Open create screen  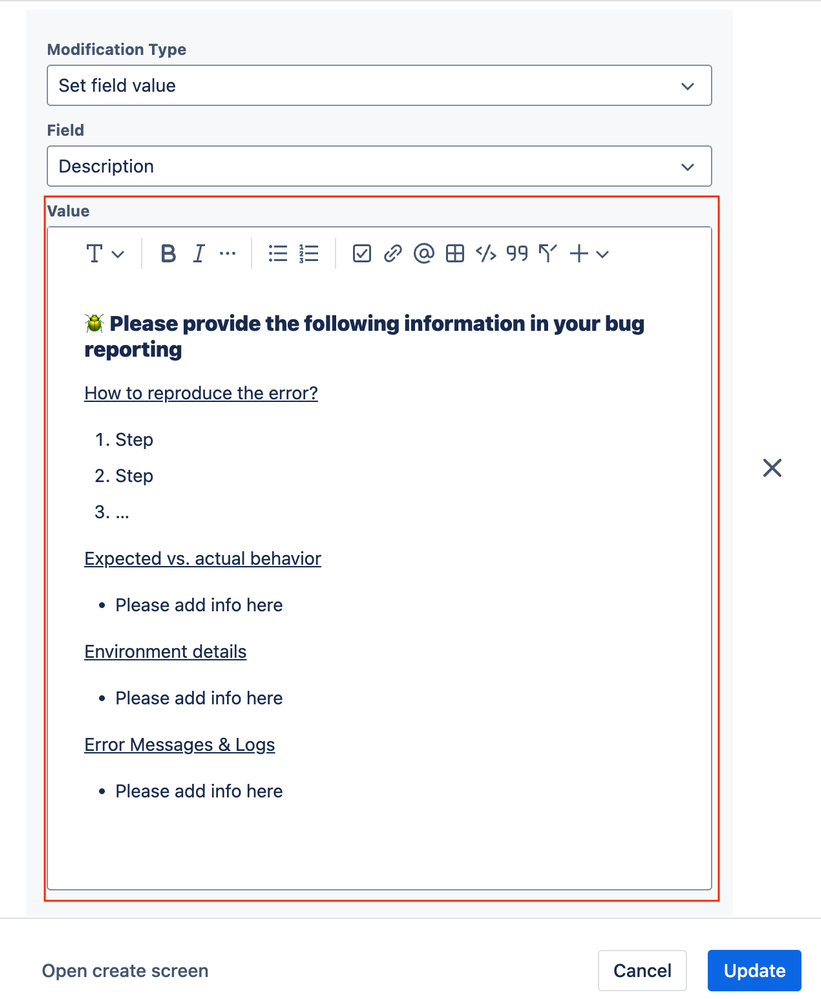point(124,970)
